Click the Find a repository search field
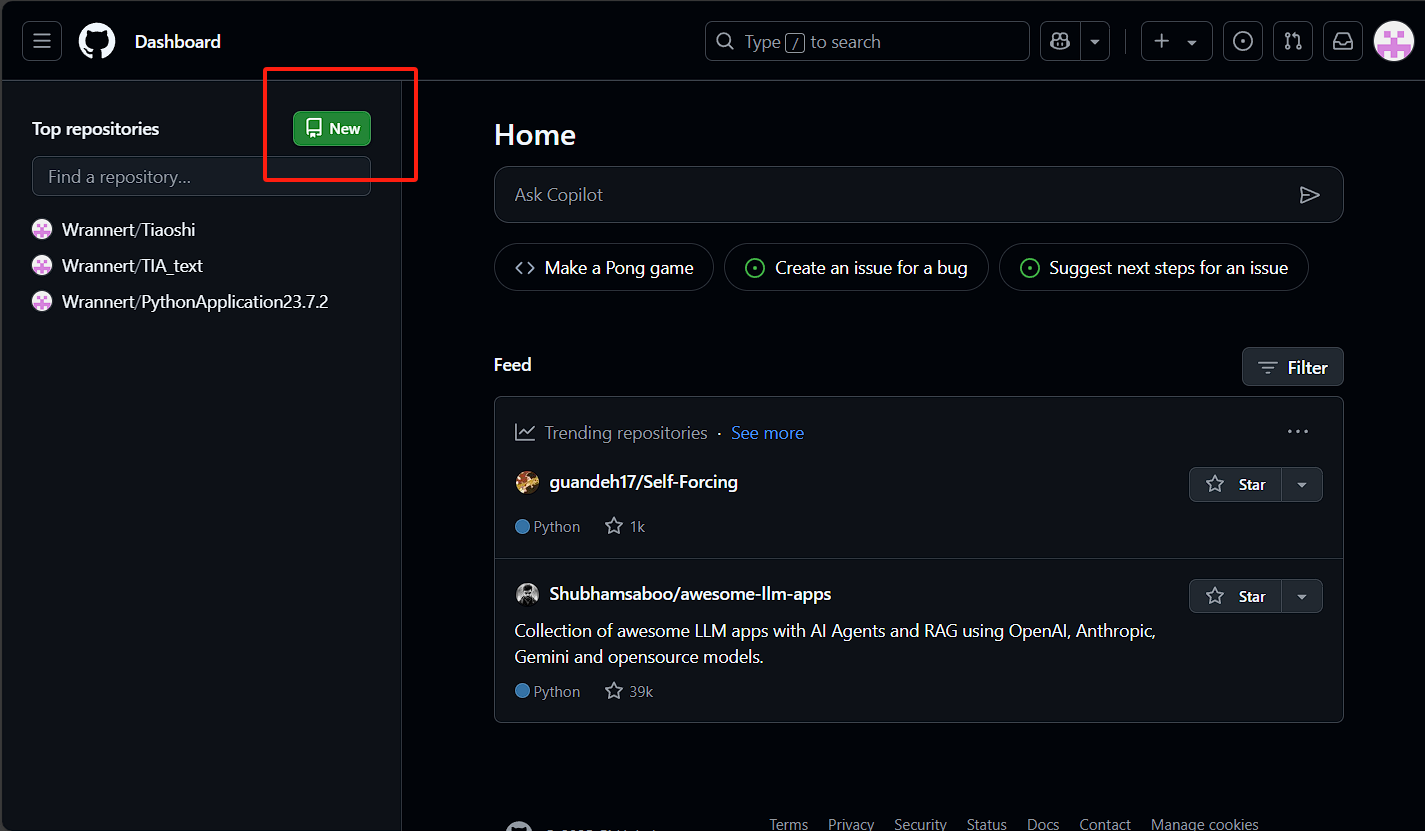Screen dimensions: 1425x831 click(x=200, y=176)
